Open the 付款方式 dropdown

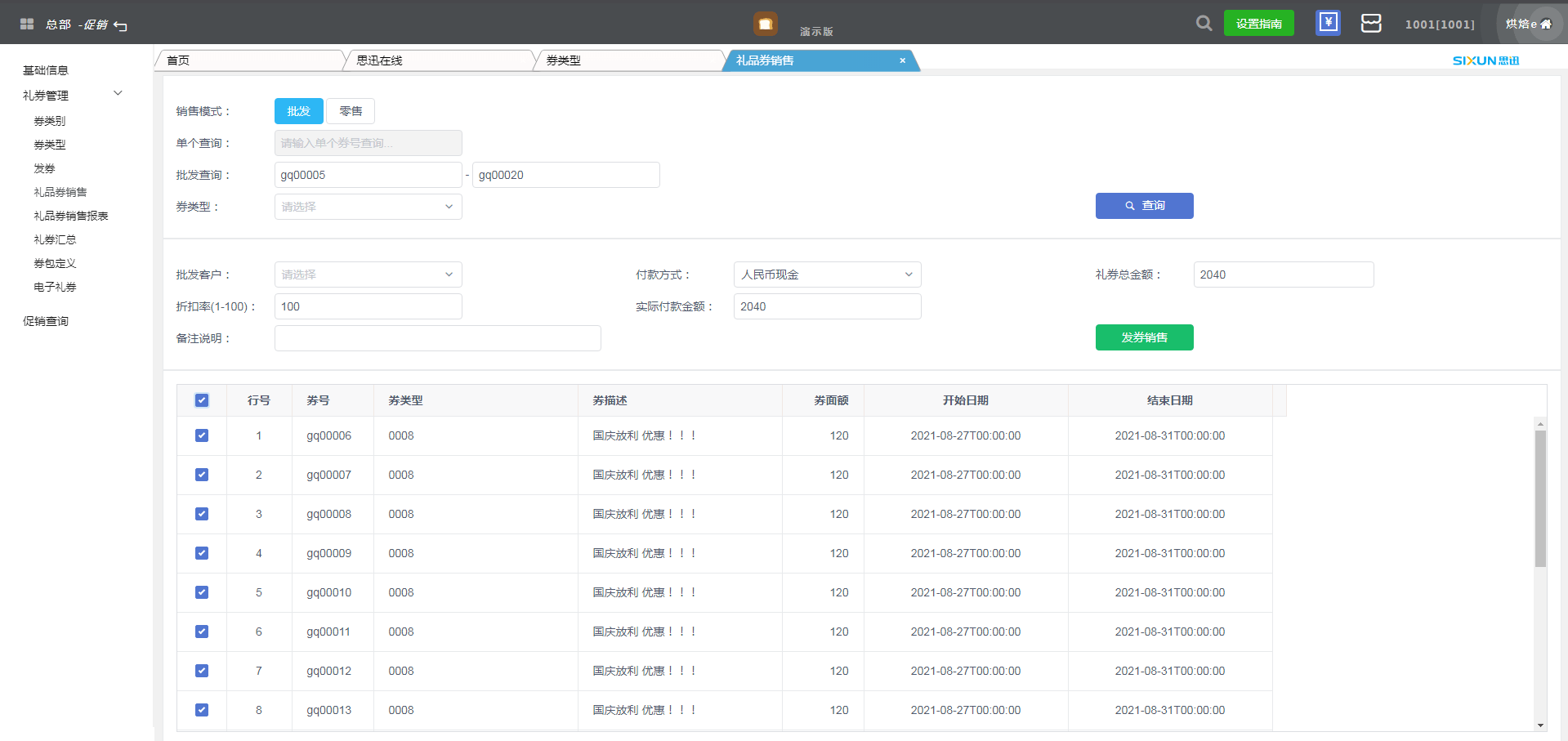828,275
